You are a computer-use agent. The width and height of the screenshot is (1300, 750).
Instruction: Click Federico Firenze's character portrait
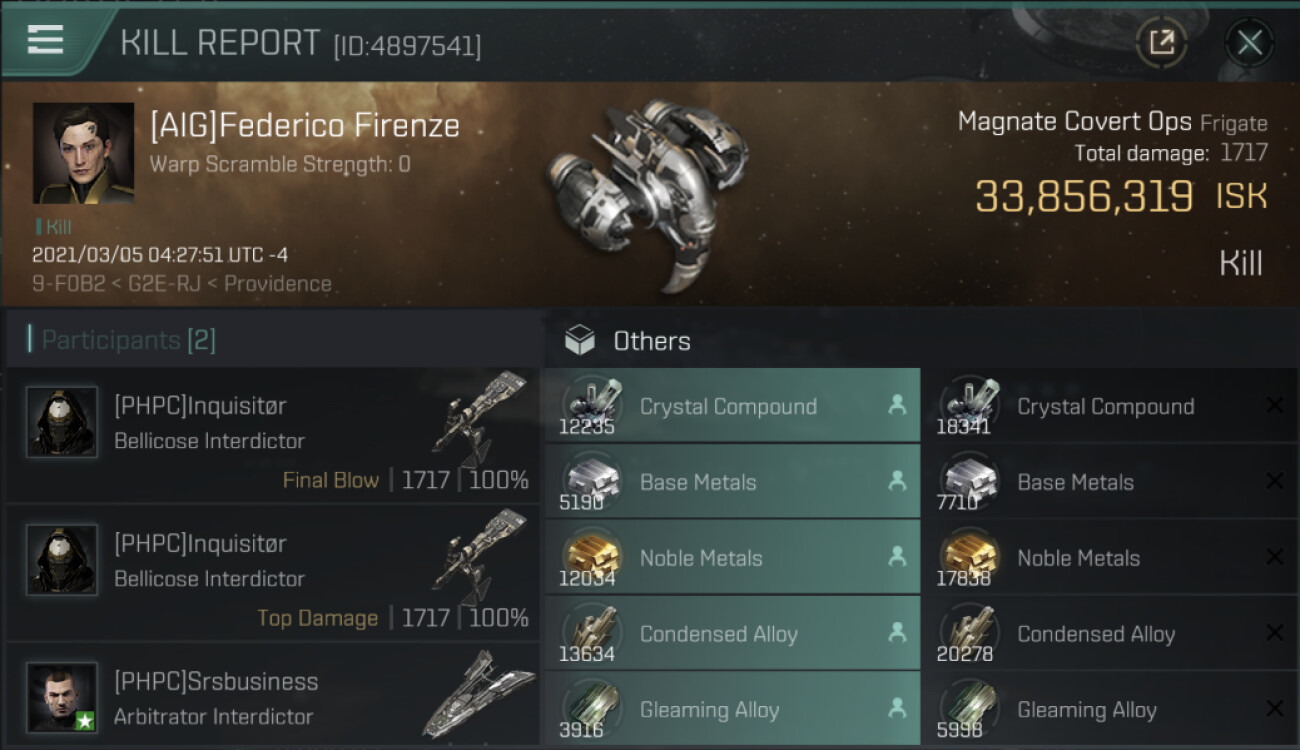pyautogui.click(x=83, y=152)
